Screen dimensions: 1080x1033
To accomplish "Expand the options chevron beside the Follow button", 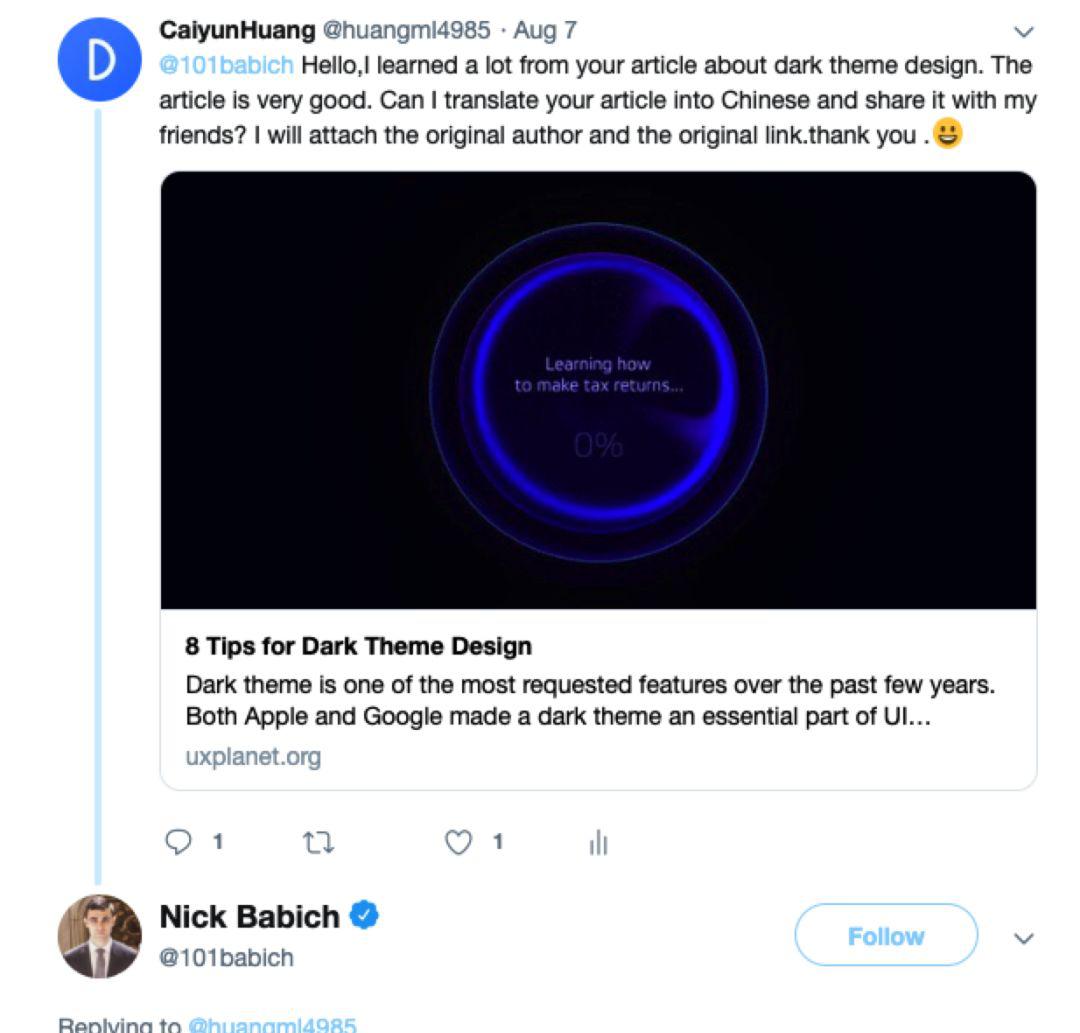I will (1024, 938).
